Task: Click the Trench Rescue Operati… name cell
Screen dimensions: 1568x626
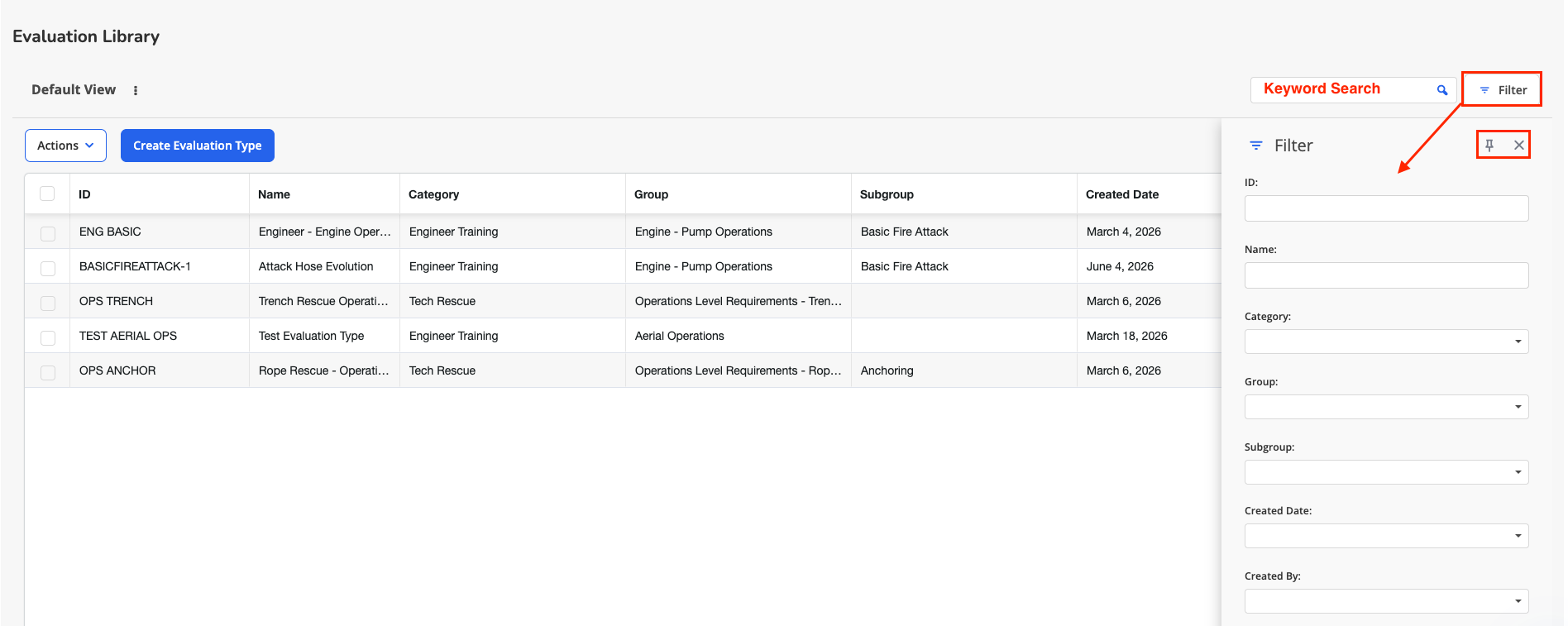Action: click(x=323, y=301)
